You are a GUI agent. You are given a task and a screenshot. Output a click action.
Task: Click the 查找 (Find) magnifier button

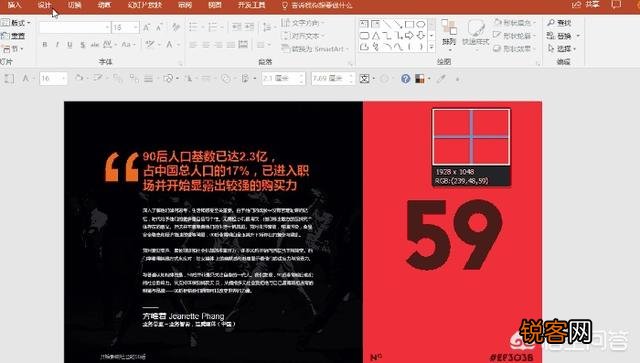(x=560, y=23)
